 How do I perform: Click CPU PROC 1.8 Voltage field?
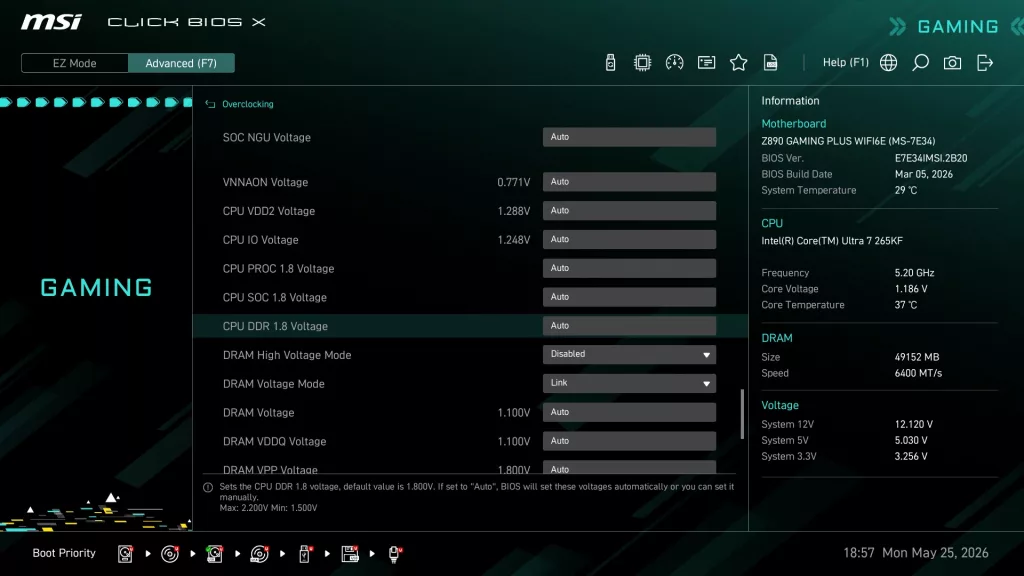coord(629,268)
